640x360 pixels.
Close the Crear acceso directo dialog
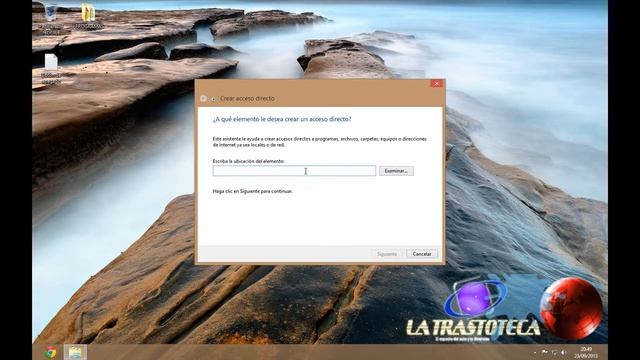click(436, 83)
